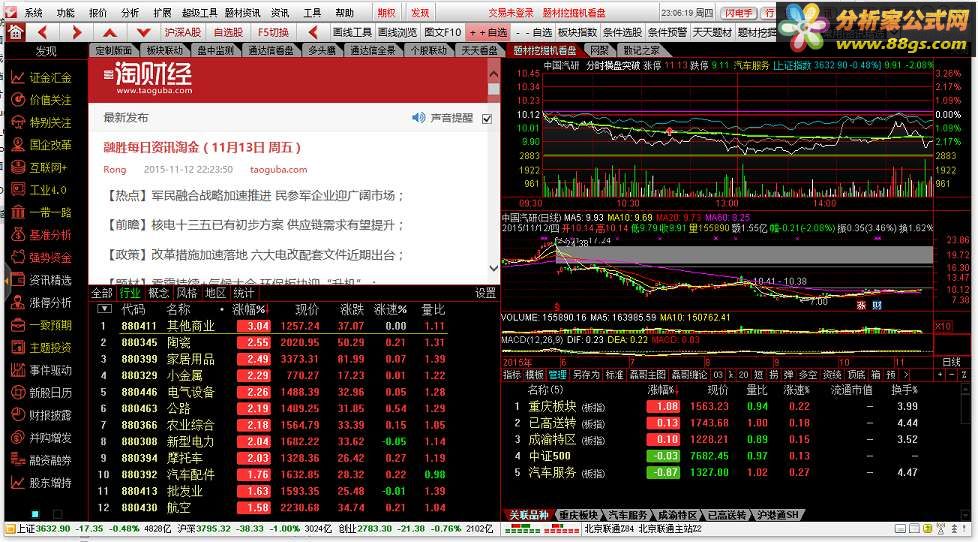Open 国企改革 sidebar item
The width and height of the screenshot is (978, 542).
coord(42,145)
